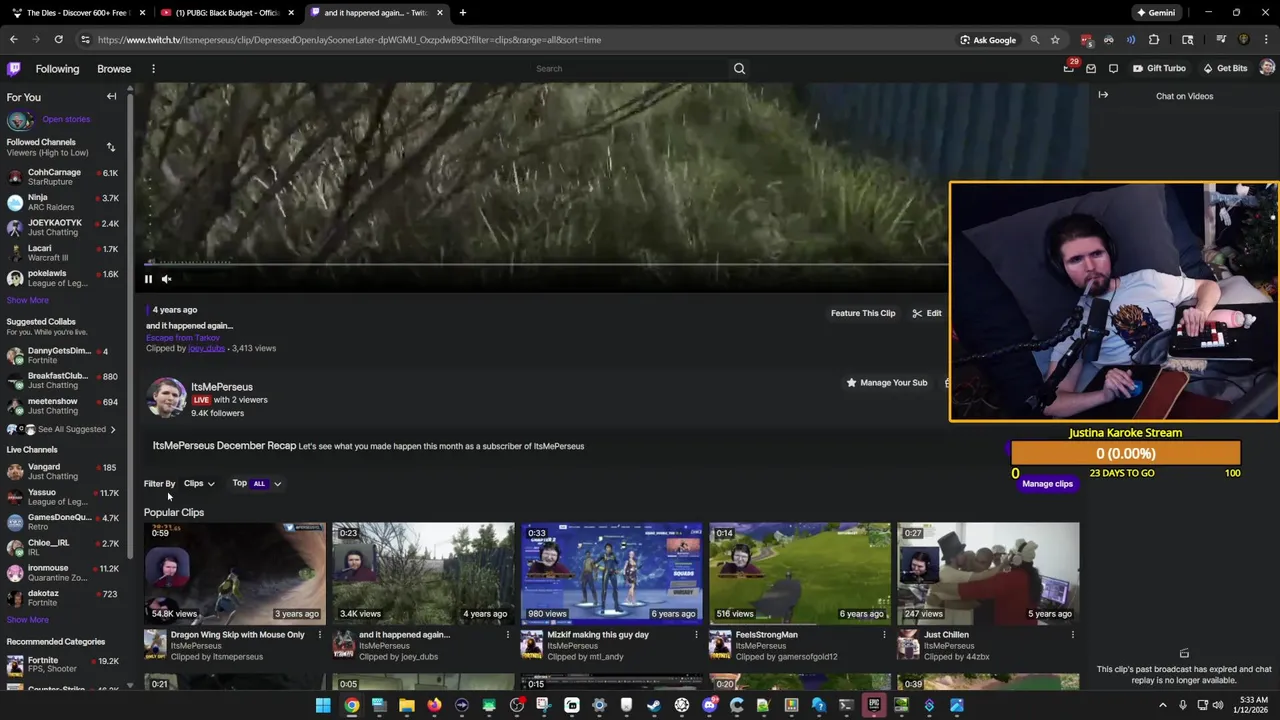1280x720 pixels.
Task: Click Open stories link
Action: 66,119
